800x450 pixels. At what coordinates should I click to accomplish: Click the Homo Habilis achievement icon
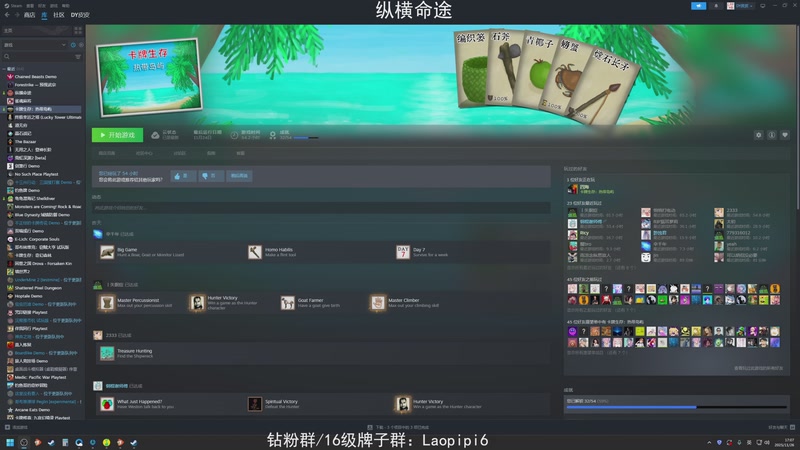[255, 252]
